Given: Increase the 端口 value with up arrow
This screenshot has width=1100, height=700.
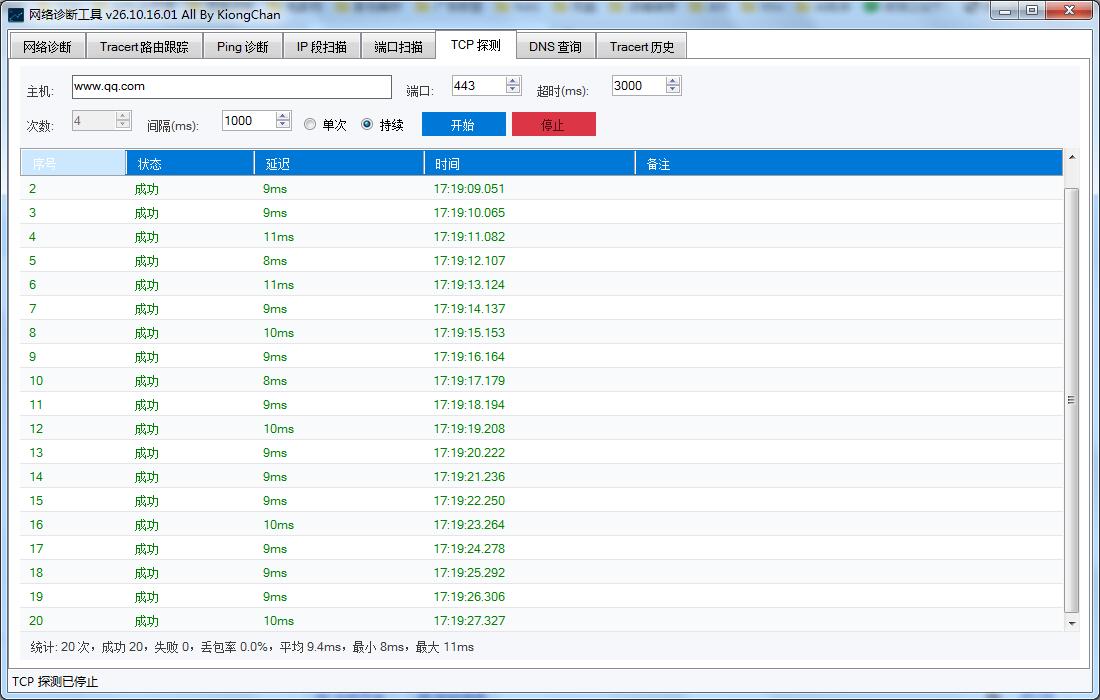Looking at the screenshot, I should point(514,81).
